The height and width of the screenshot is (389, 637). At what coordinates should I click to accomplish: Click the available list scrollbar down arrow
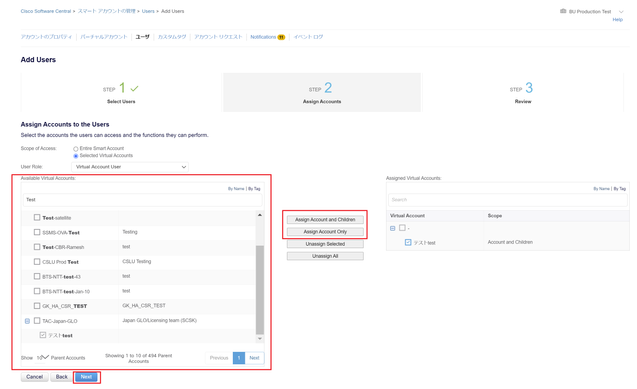[x=260, y=338]
